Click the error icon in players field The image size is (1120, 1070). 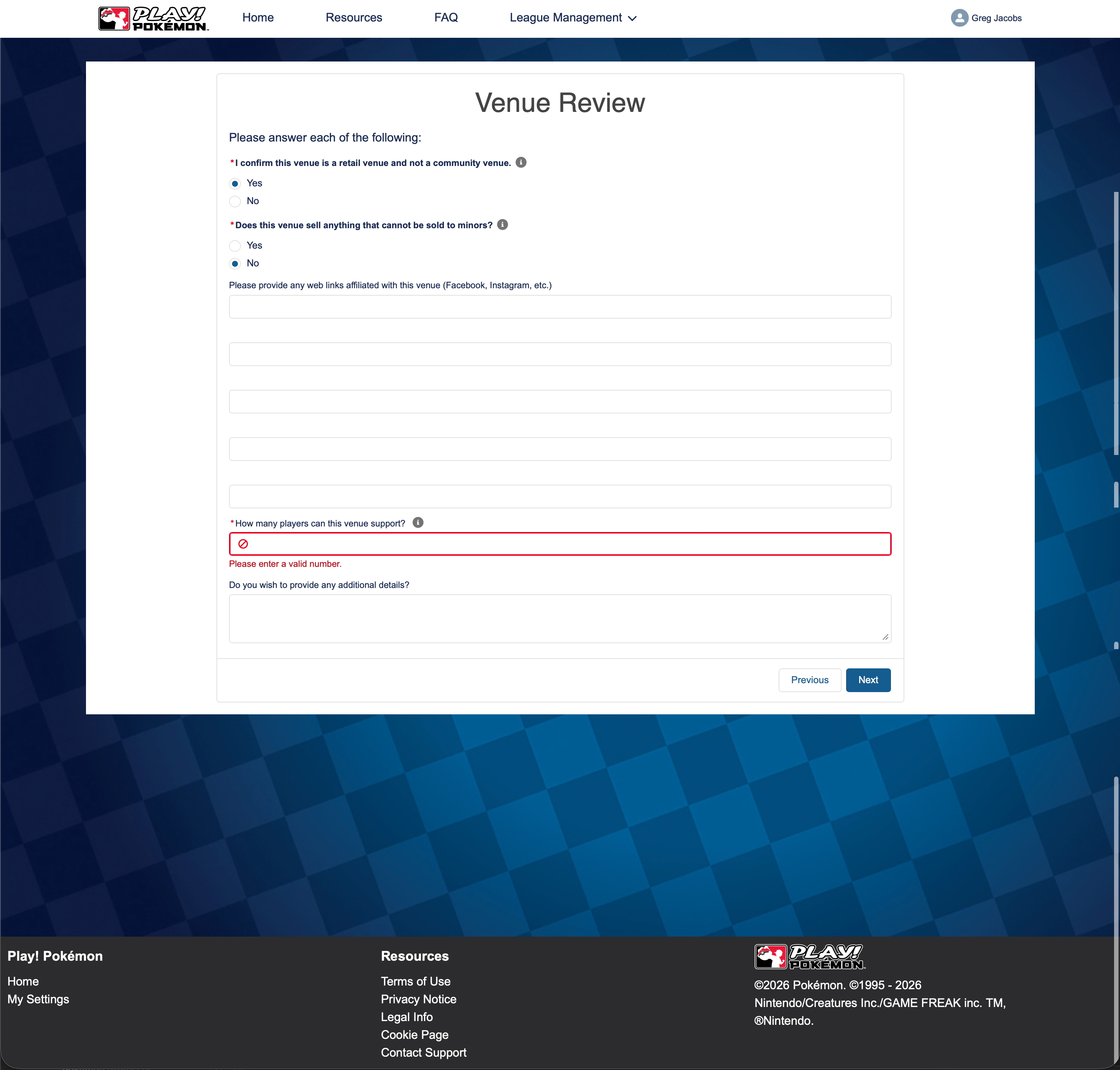click(x=243, y=544)
